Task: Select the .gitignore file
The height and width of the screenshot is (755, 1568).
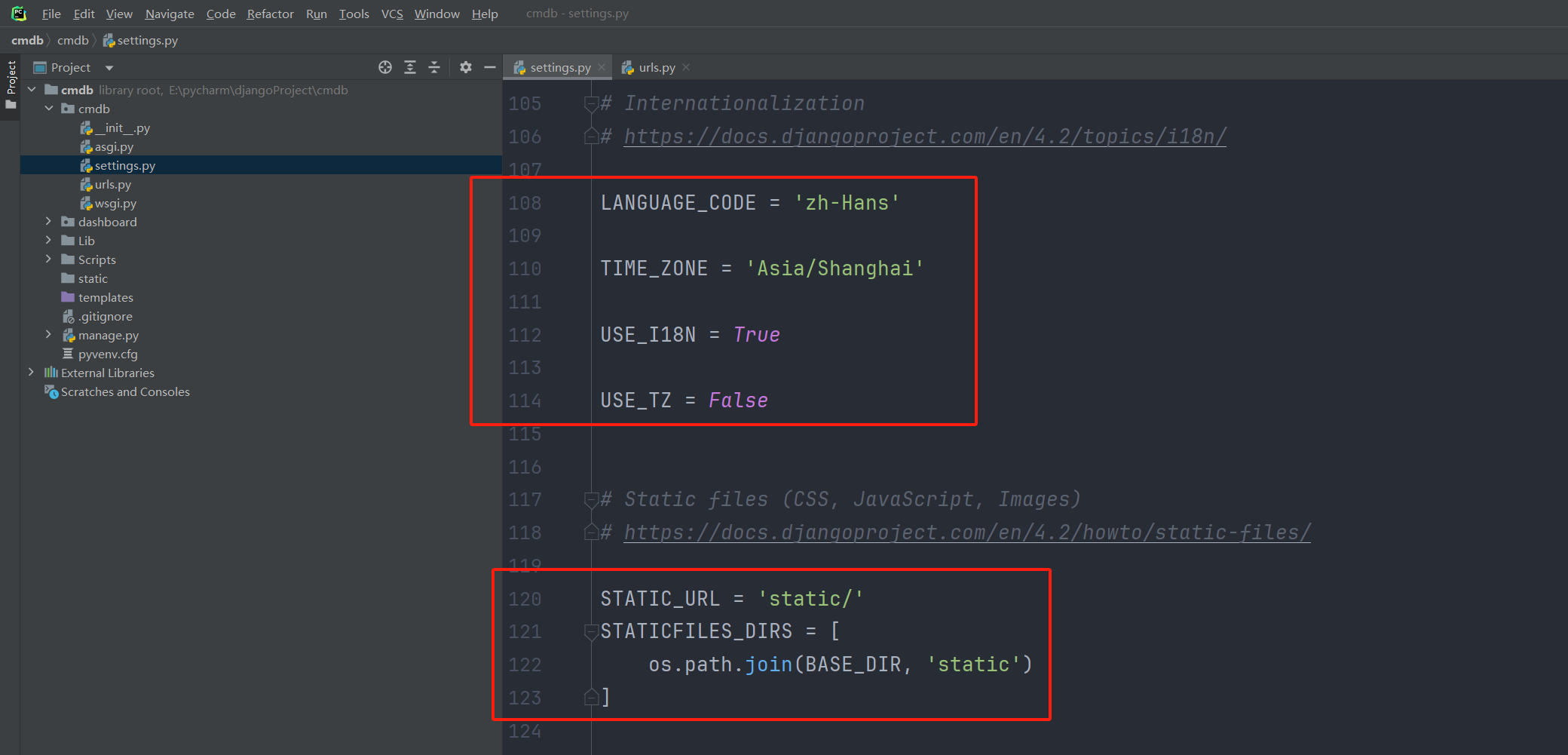Action: (97, 316)
